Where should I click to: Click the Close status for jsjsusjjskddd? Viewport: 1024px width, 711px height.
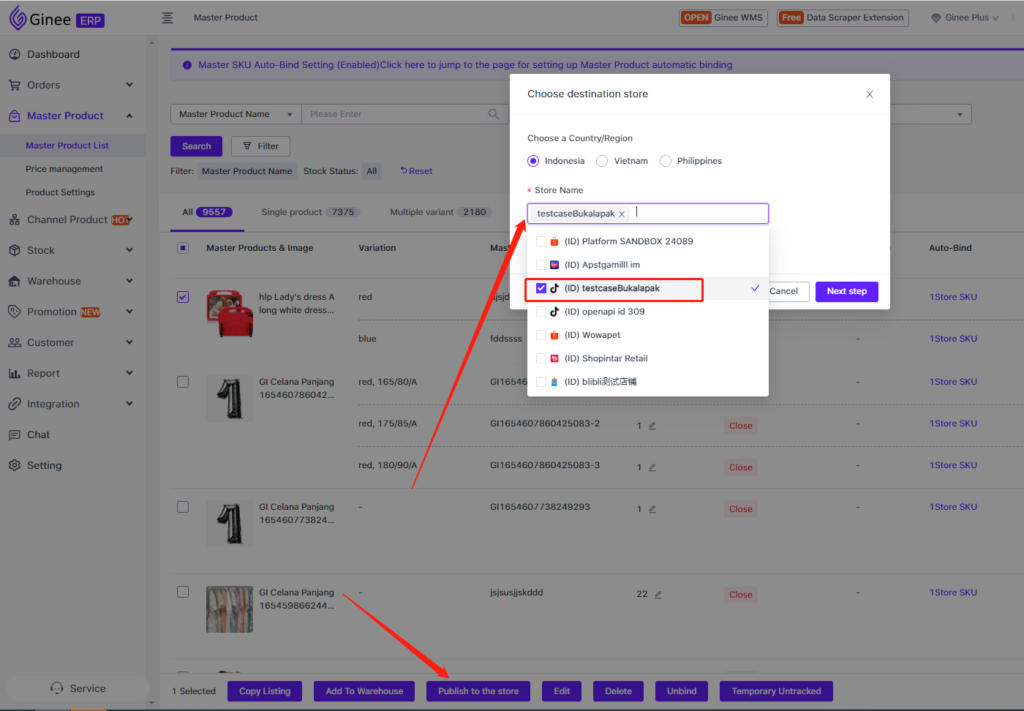pyautogui.click(x=741, y=595)
